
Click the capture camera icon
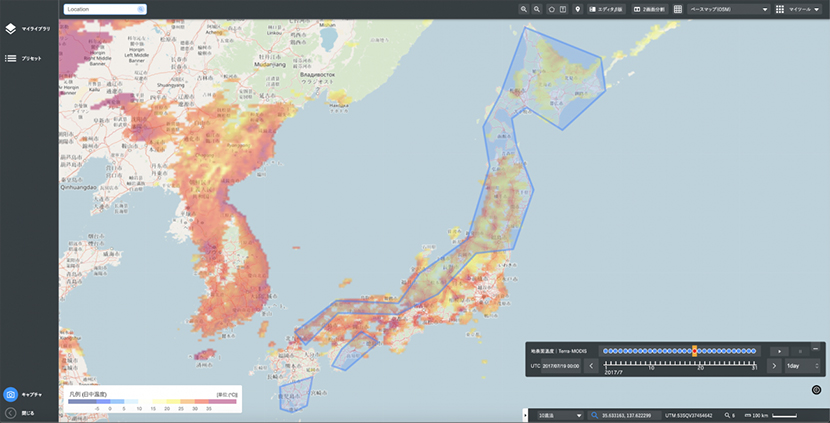point(11,395)
